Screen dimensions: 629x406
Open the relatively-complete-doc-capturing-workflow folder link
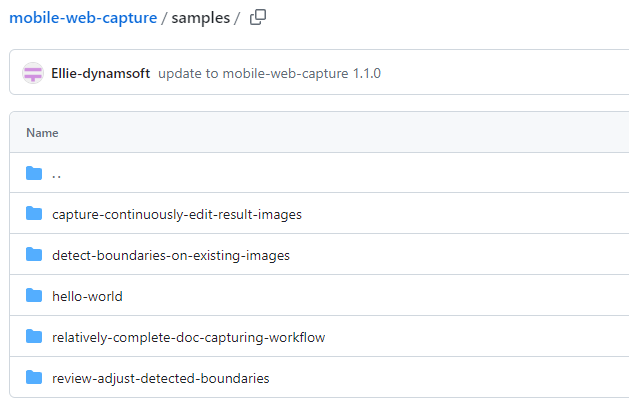click(188, 337)
